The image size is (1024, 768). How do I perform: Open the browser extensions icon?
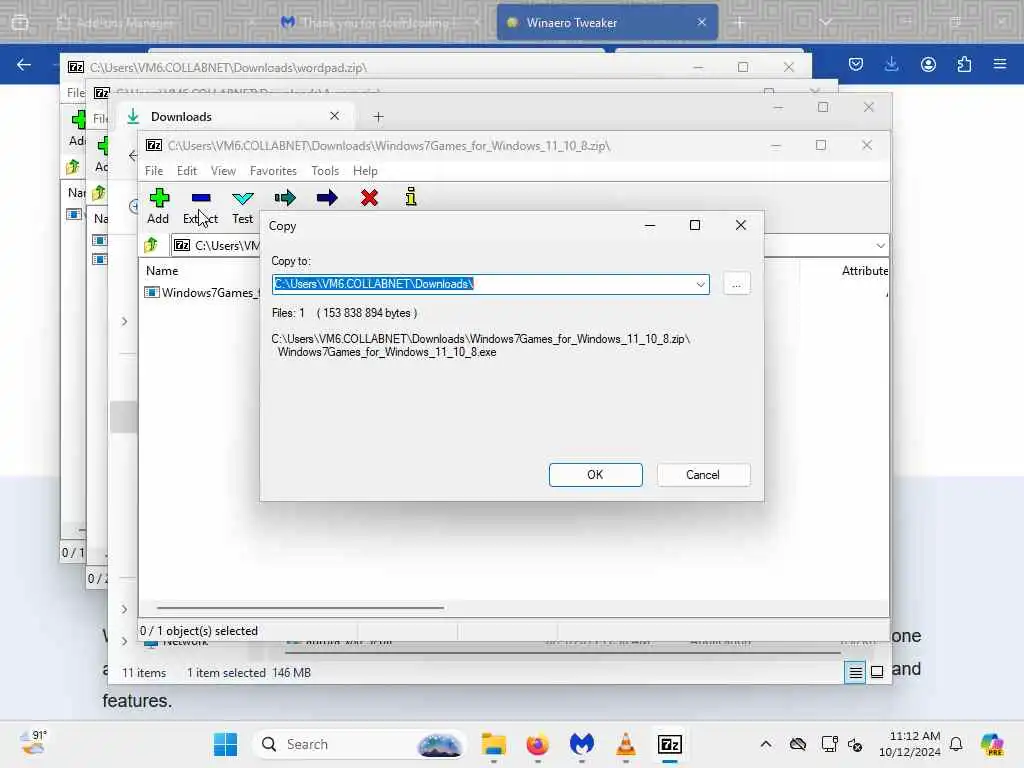pos(964,64)
